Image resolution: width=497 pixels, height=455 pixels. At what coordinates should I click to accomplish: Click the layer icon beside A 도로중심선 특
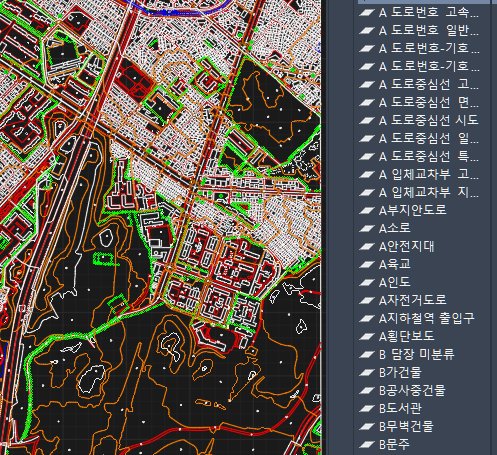click(367, 157)
